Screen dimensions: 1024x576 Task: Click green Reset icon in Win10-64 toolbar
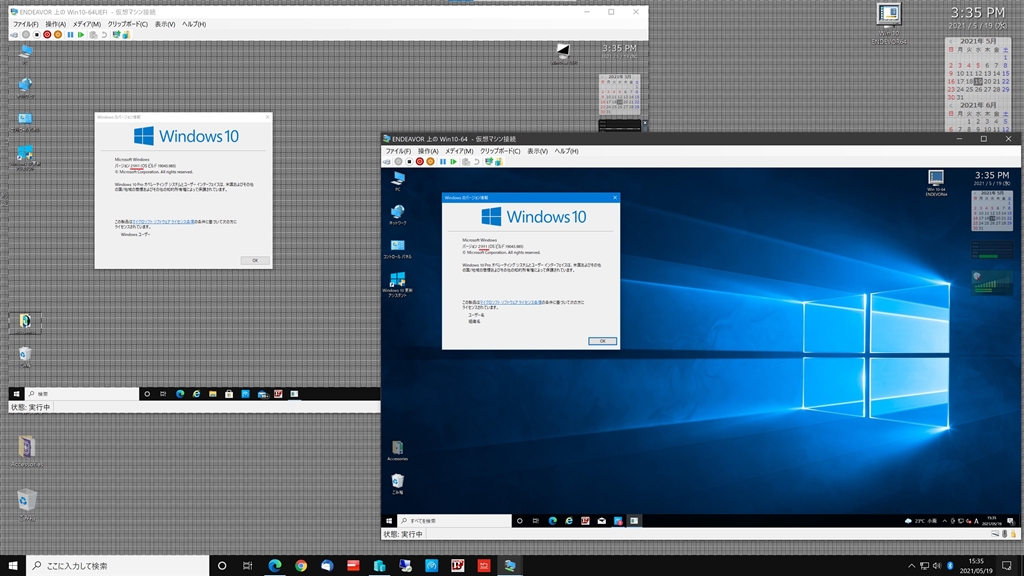click(453, 162)
